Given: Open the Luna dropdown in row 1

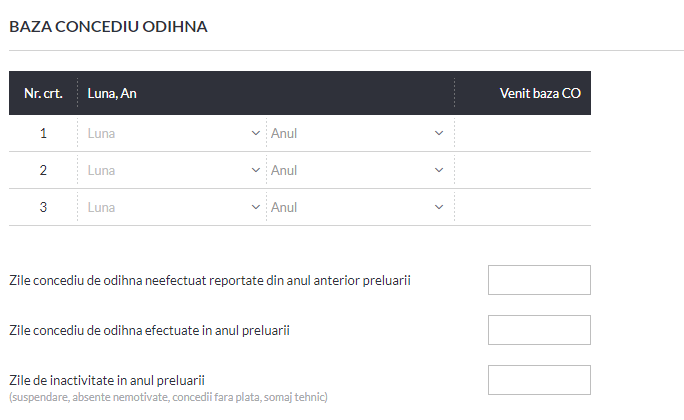Looking at the screenshot, I should coord(173,133).
